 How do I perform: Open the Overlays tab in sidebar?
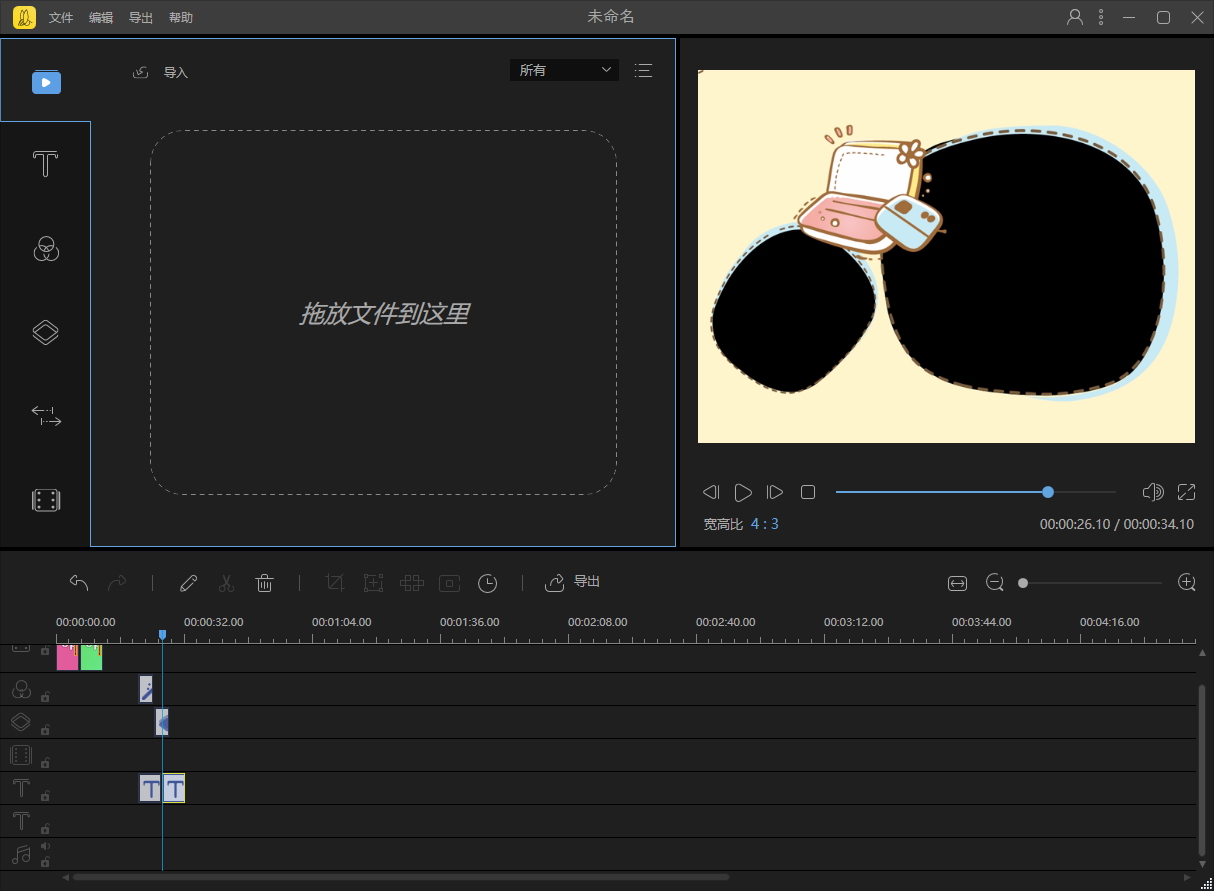pyautogui.click(x=46, y=332)
